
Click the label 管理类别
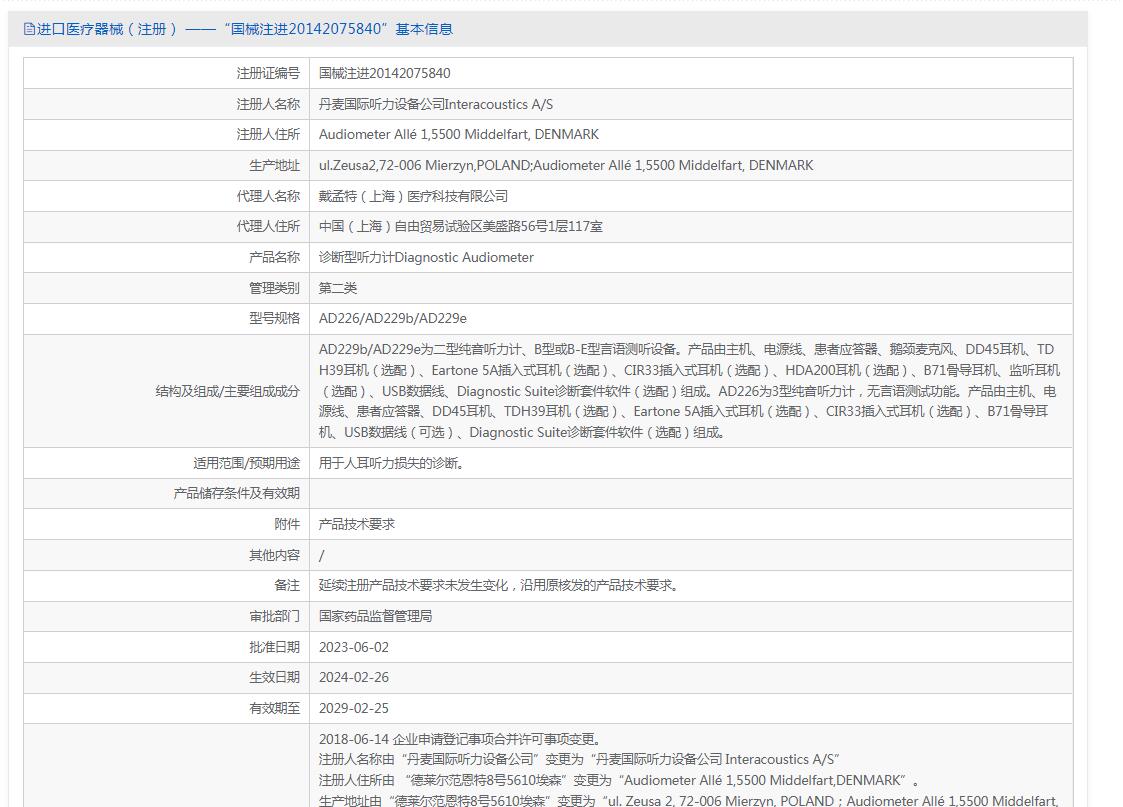pyautogui.click(x=274, y=288)
